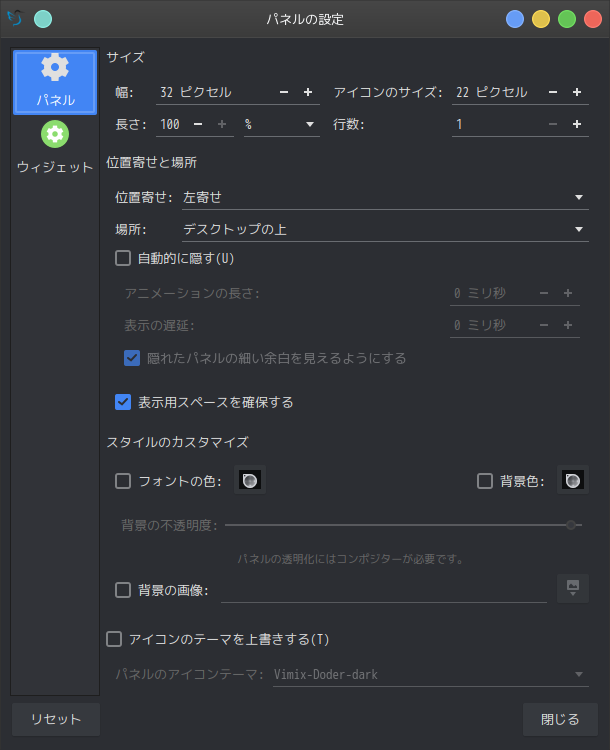
Task: Increase 行数 with plus button
Action: (x=577, y=124)
